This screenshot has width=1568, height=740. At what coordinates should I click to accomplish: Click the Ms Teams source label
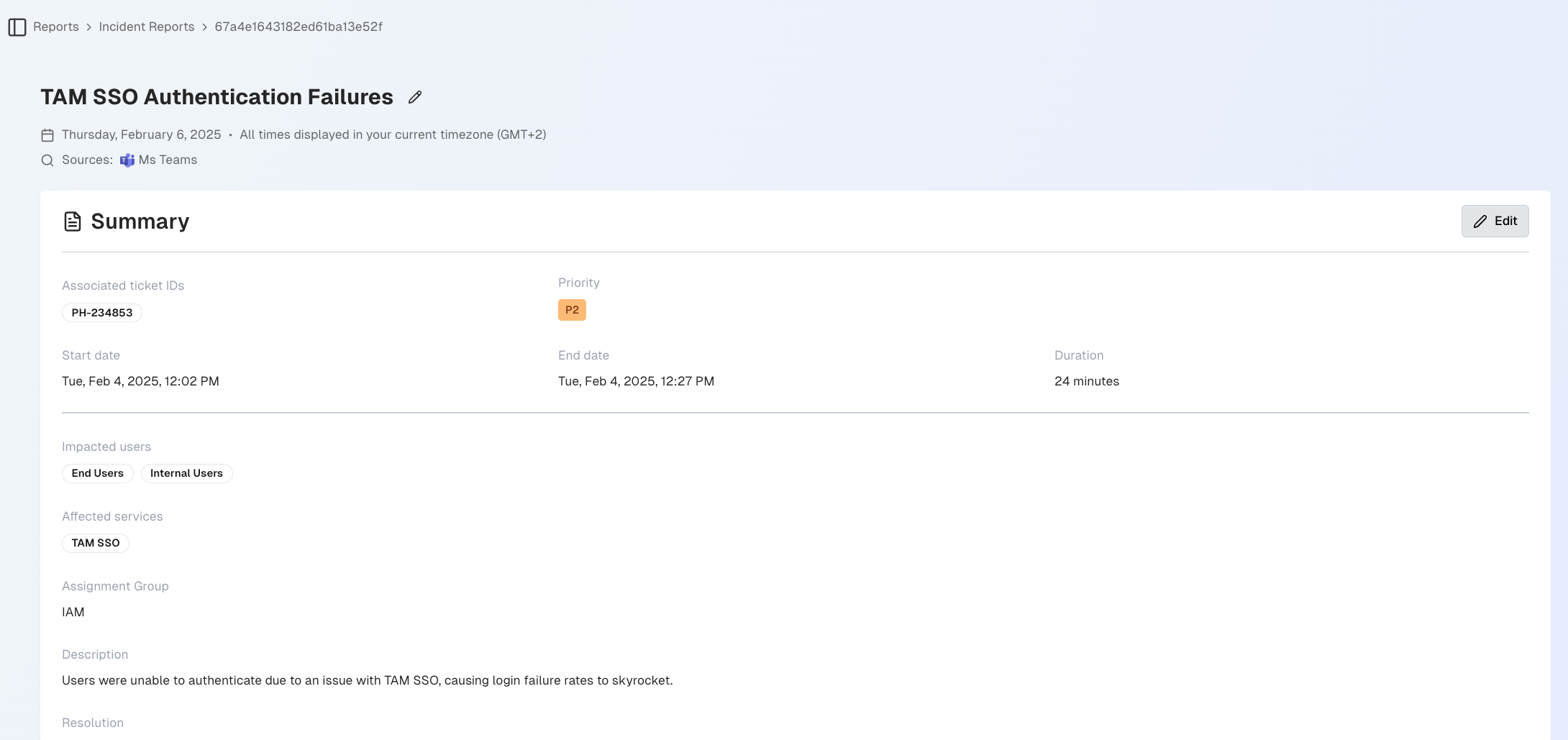pos(168,160)
